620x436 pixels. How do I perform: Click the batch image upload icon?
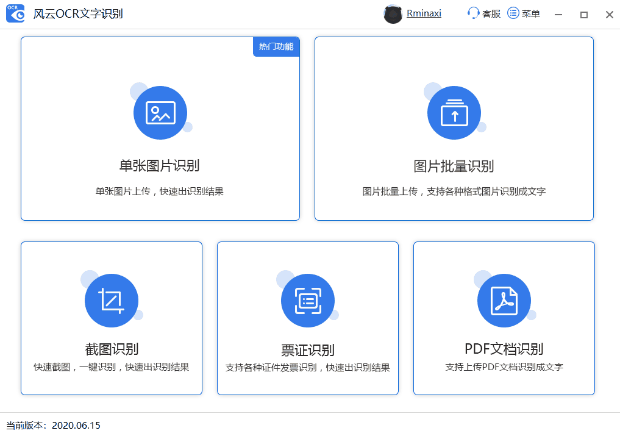coord(454,113)
